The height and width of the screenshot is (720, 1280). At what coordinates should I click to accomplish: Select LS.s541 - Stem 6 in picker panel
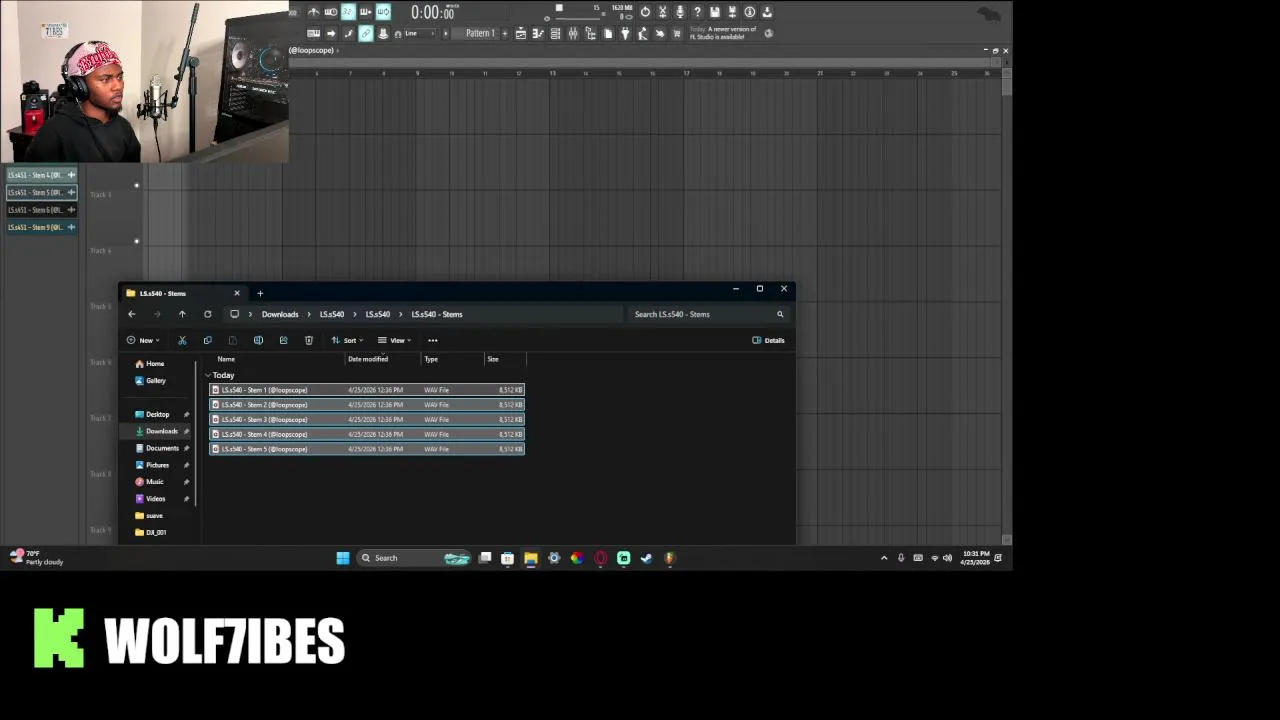(42, 210)
